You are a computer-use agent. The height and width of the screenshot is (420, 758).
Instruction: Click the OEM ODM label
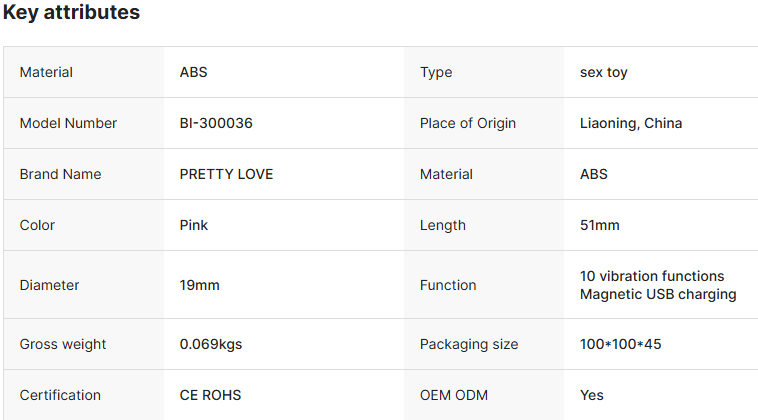[454, 395]
